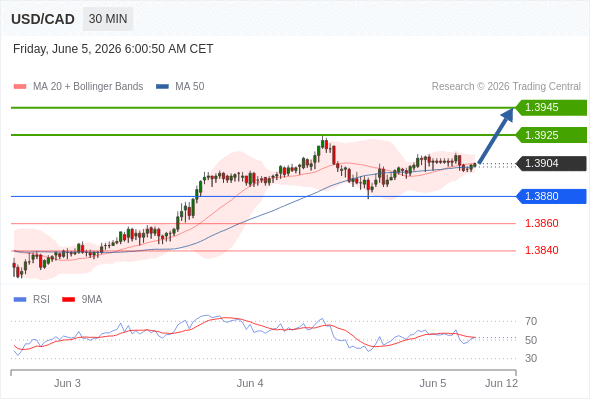Click the date 'Friday, June 5, 2026 6:00:50 AM CET'
The image size is (590, 400).
113,49
